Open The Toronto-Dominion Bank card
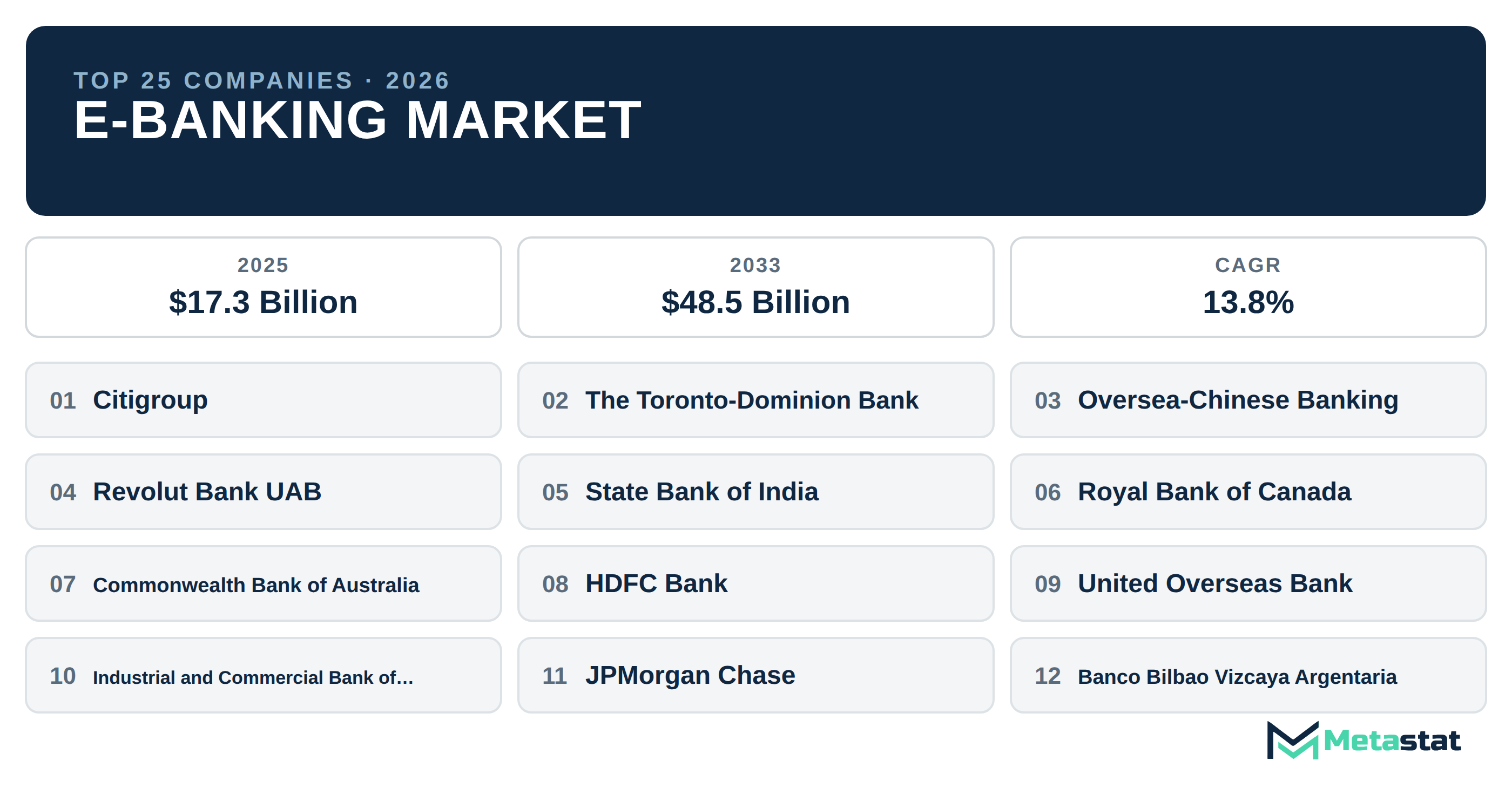 pos(755,399)
